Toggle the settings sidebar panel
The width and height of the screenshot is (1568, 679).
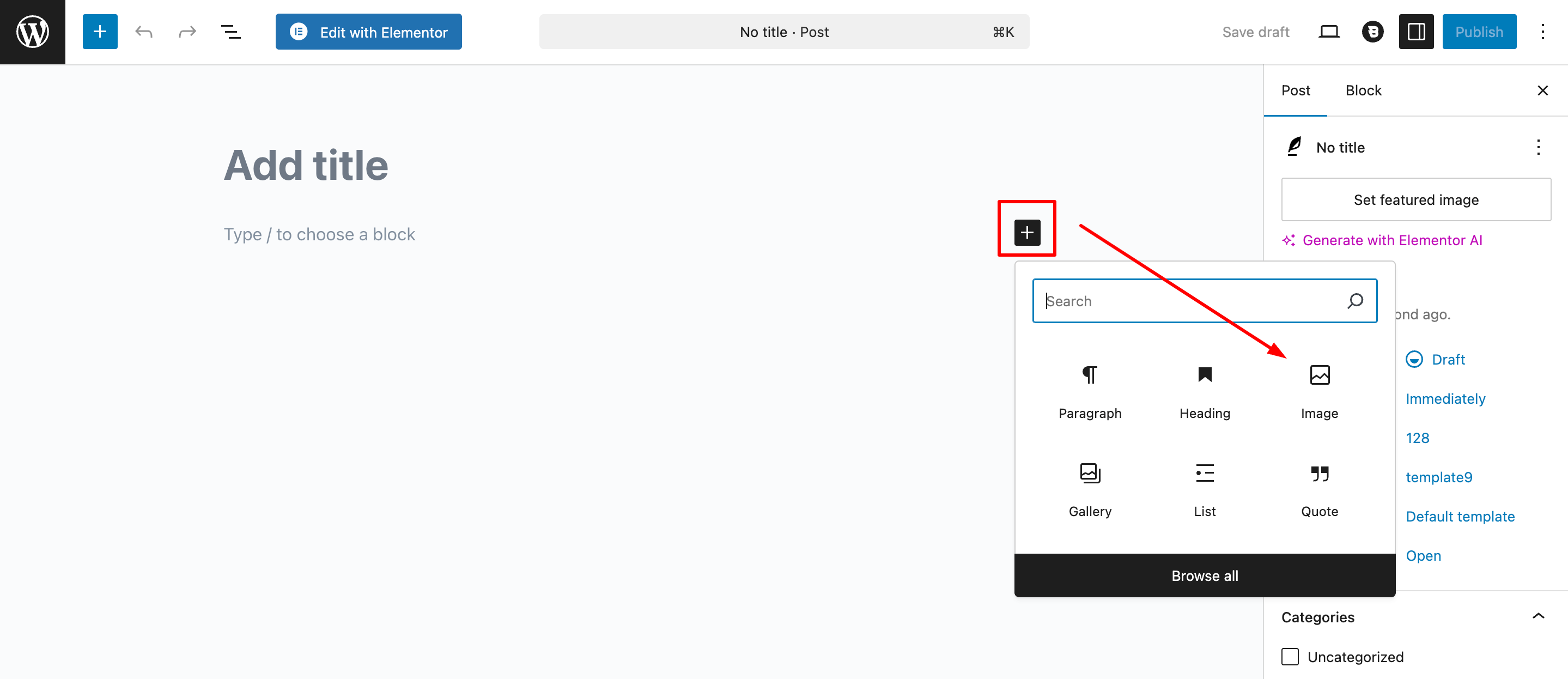coord(1416,32)
